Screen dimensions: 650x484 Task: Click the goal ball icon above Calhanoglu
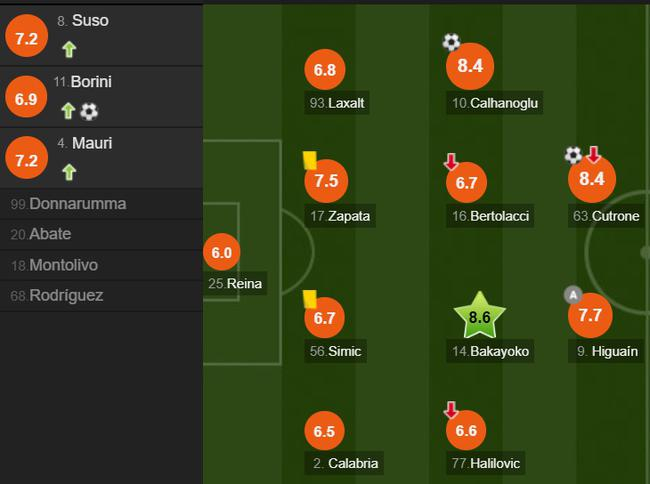pos(451,42)
